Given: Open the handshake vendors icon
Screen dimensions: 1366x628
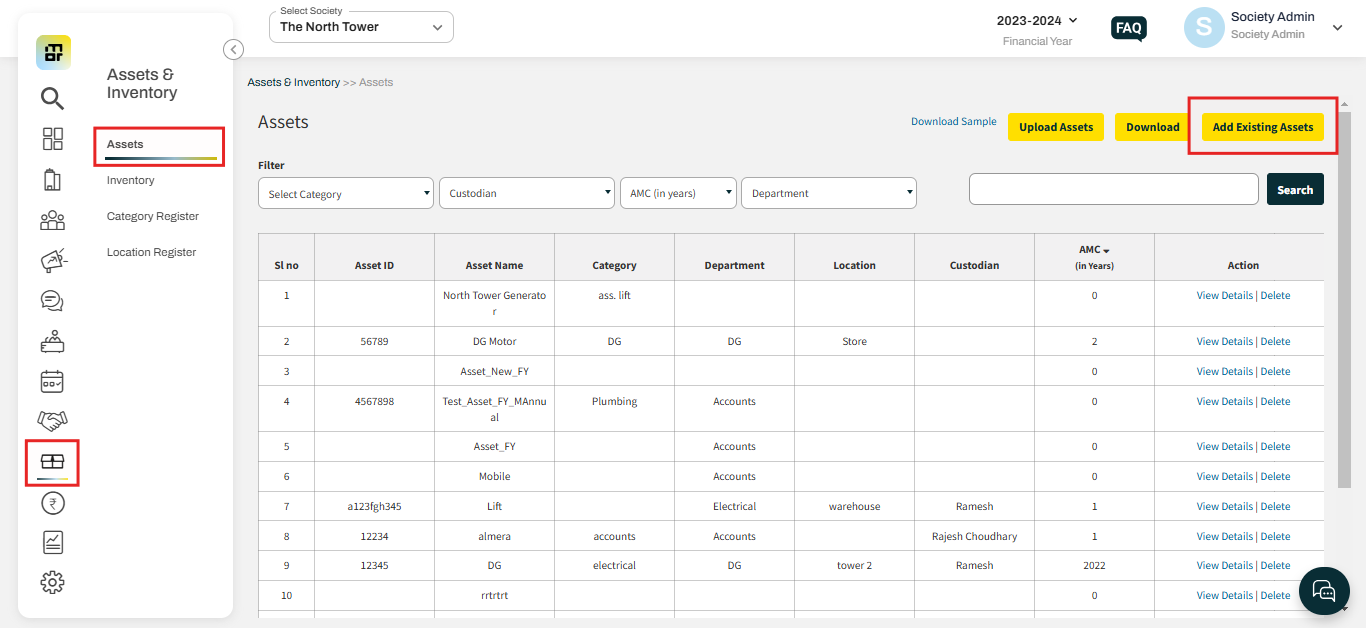Looking at the screenshot, I should tap(52, 421).
